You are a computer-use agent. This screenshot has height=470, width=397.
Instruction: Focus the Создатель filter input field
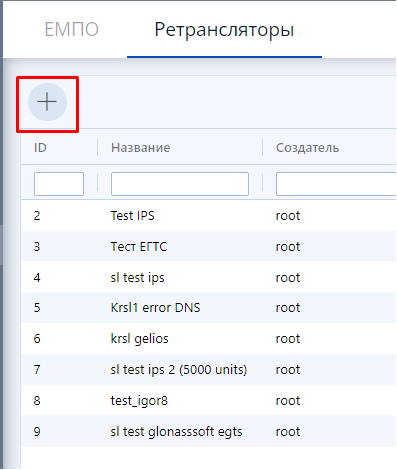pos(336,184)
